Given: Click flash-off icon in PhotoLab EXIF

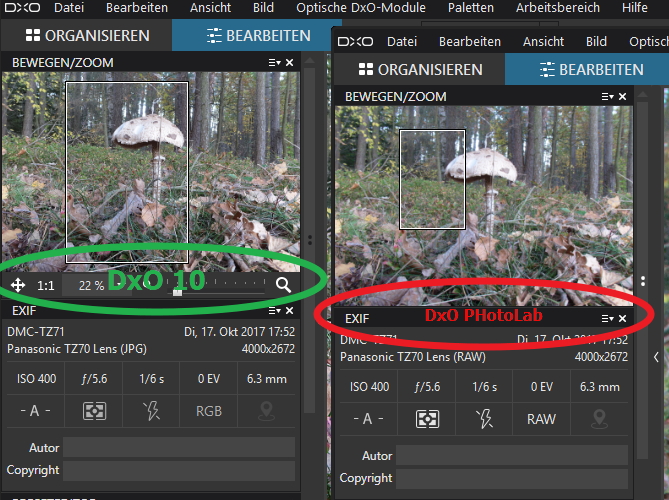Looking at the screenshot, I should [x=484, y=419].
